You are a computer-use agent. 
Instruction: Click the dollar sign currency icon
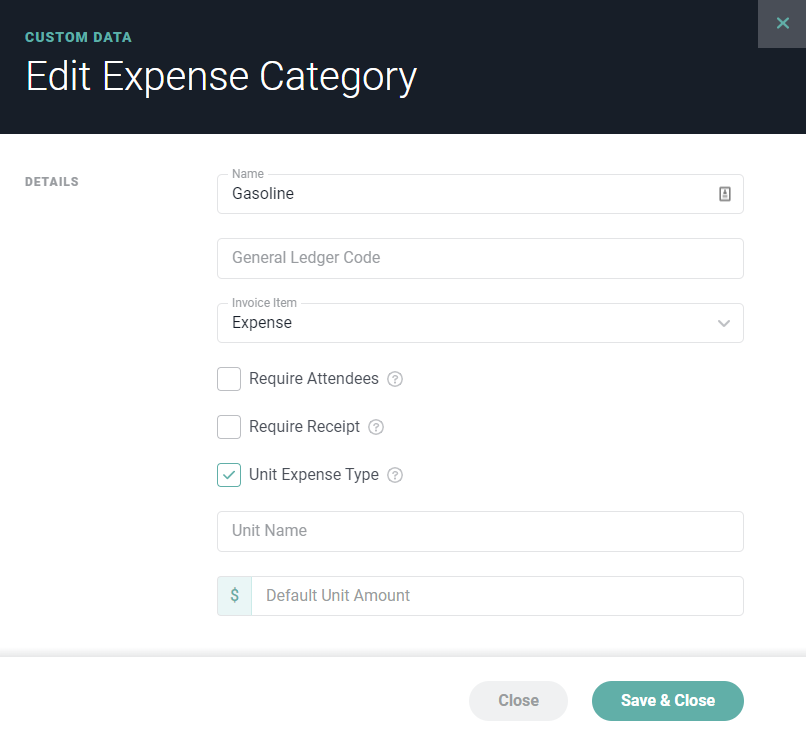234,595
